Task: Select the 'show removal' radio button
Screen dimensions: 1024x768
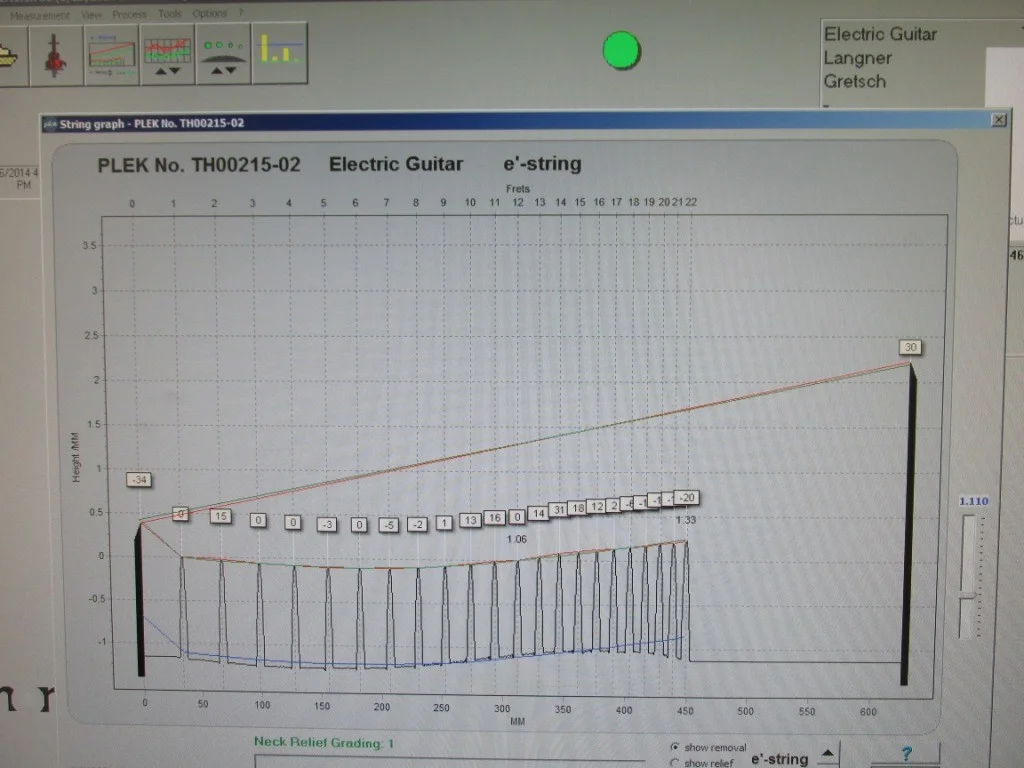Action: 675,747
